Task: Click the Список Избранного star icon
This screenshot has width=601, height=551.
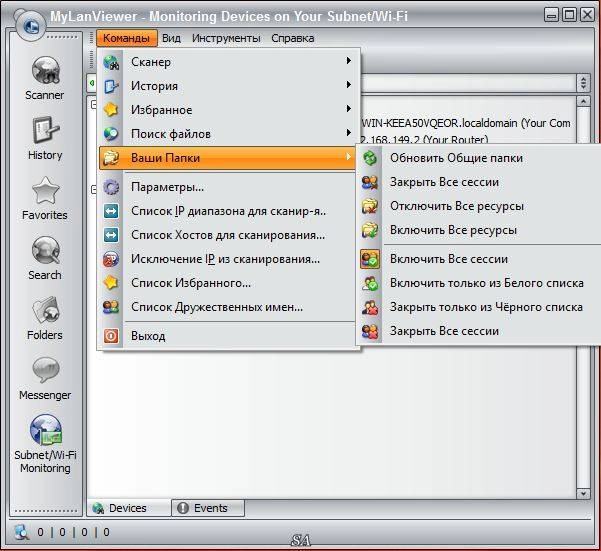Action: click(x=111, y=283)
